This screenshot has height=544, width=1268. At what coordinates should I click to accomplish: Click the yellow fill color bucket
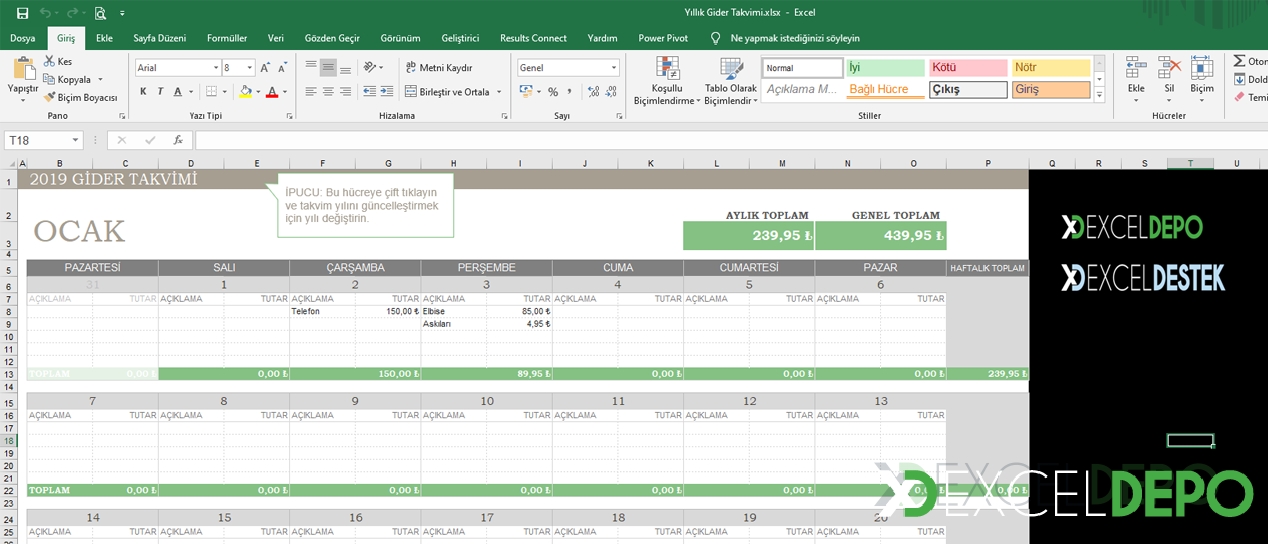[x=245, y=92]
